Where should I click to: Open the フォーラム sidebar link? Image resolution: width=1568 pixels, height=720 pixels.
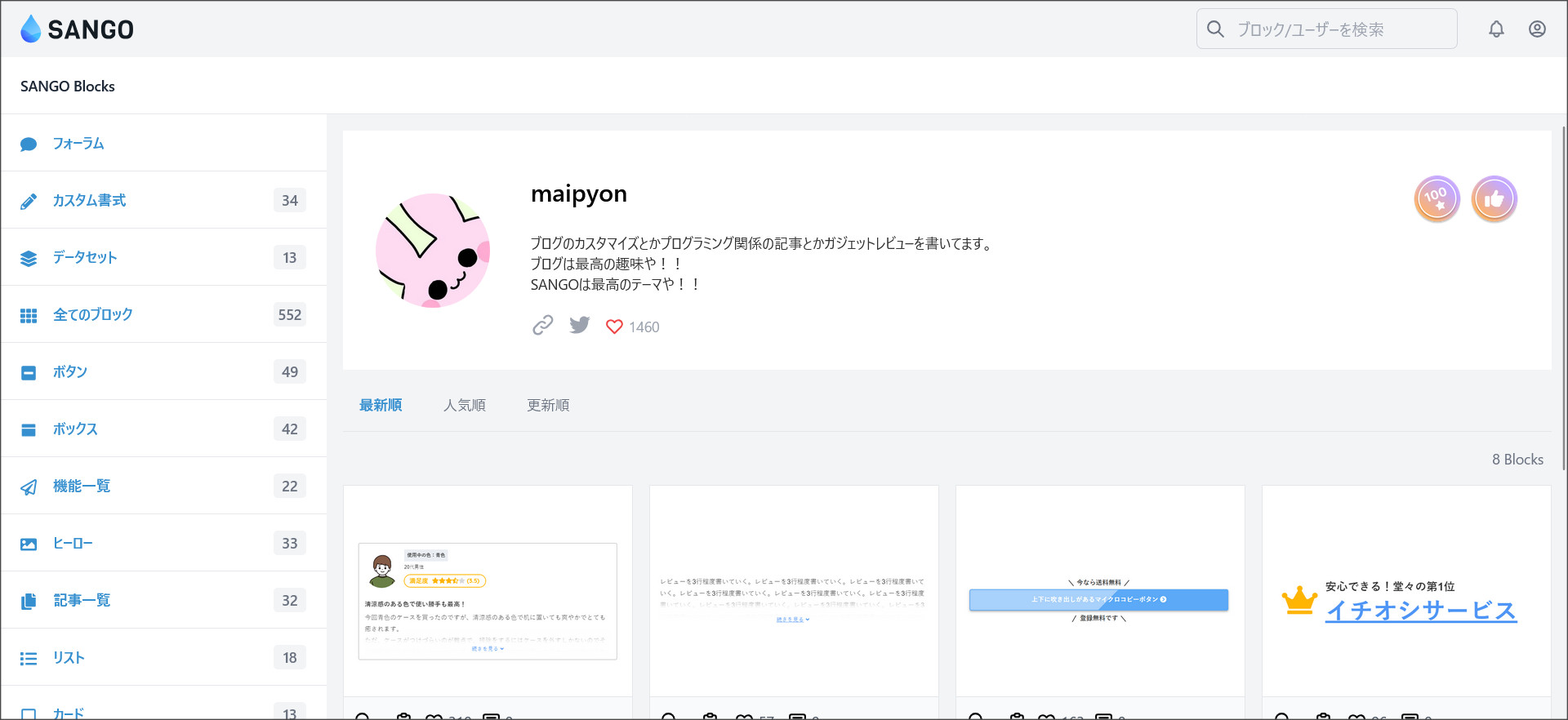point(78,144)
